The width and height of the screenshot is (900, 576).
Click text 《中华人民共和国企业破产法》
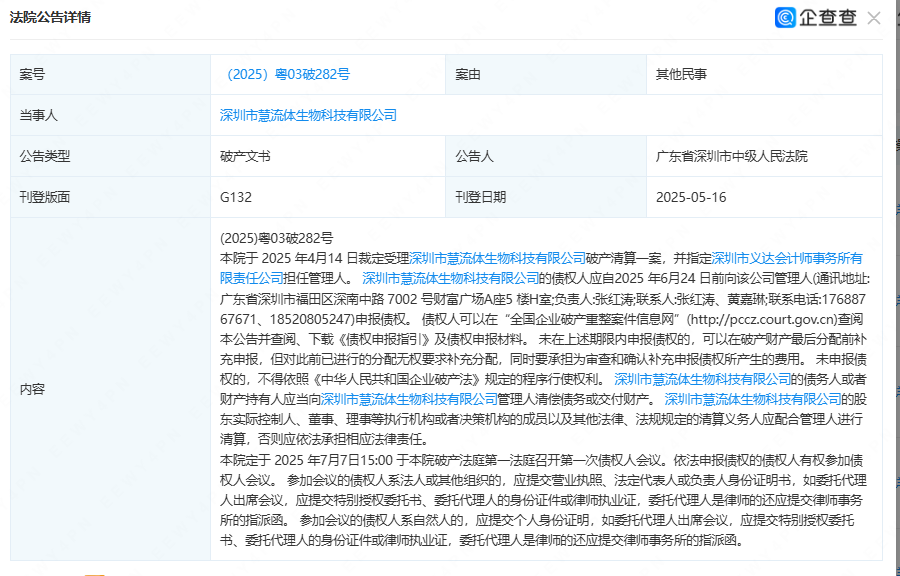[399, 379]
